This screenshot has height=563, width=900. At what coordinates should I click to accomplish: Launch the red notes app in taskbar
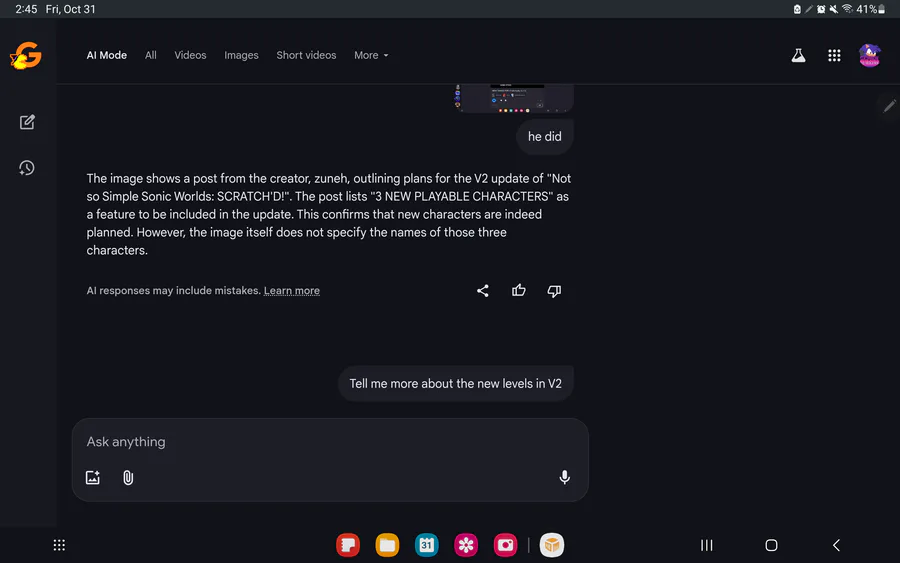(x=348, y=545)
